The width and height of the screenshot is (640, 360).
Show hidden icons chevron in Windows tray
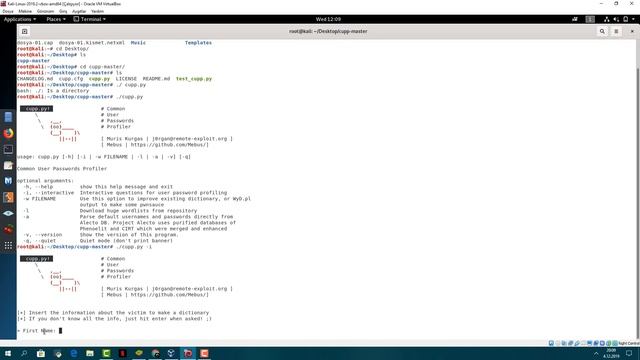pos(596,353)
